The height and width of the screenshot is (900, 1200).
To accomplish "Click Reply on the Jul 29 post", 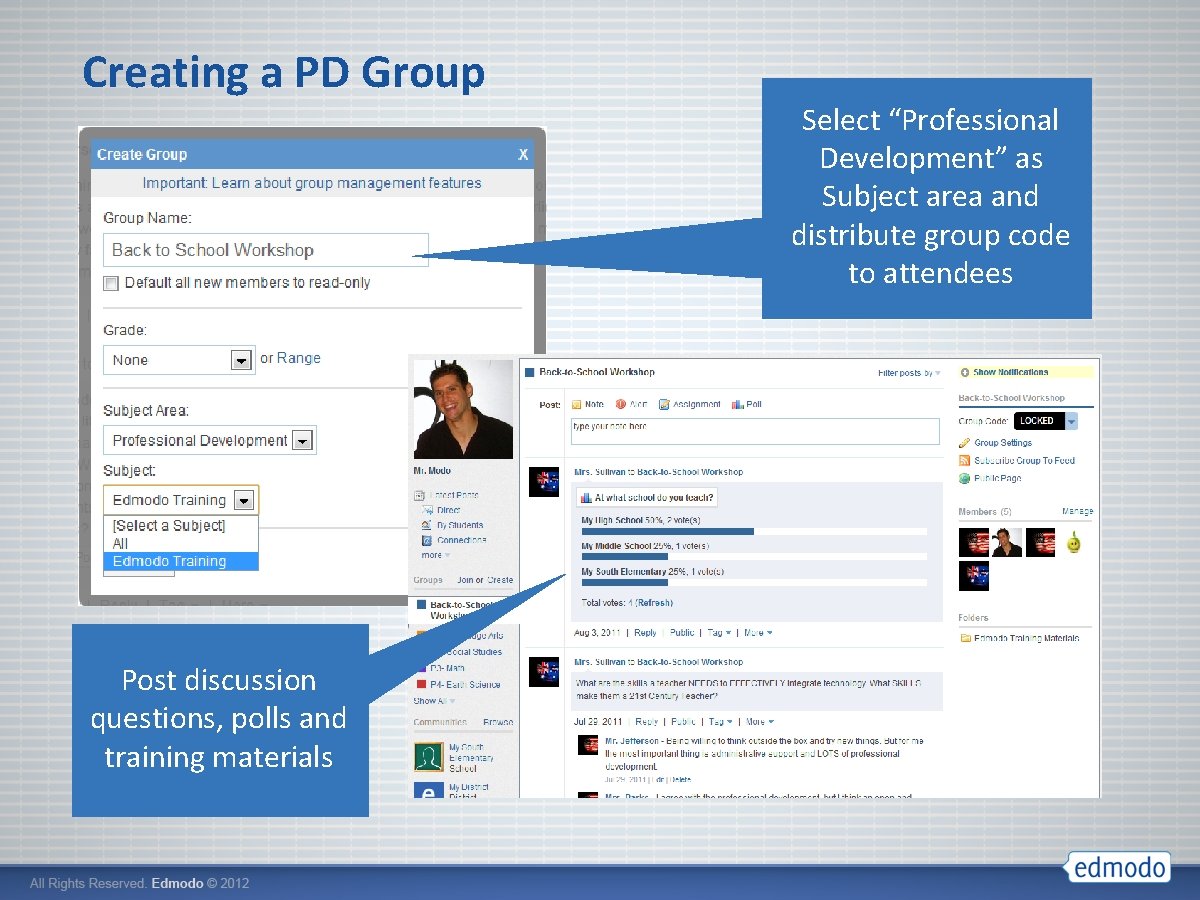I will (x=646, y=722).
